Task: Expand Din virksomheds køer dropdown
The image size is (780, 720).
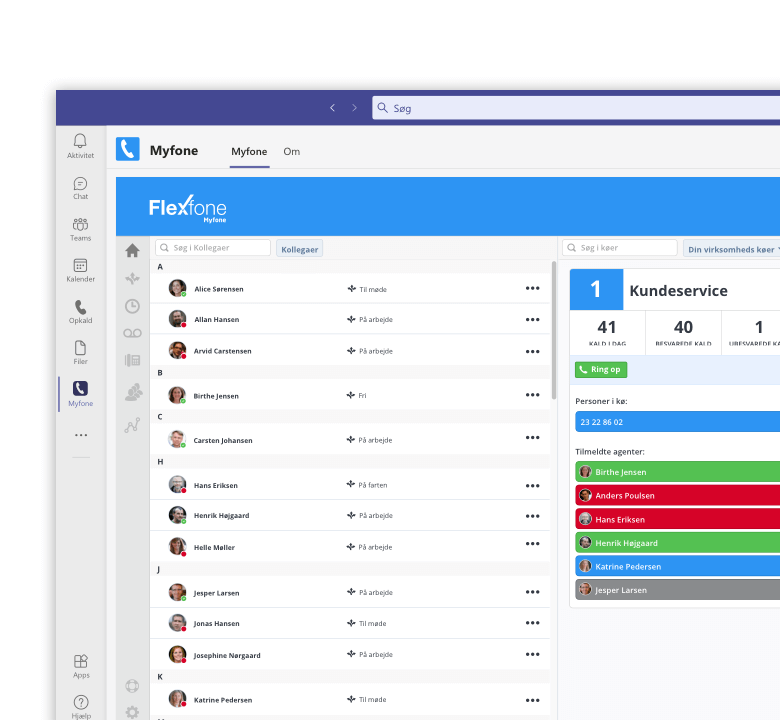Action: pos(732,249)
